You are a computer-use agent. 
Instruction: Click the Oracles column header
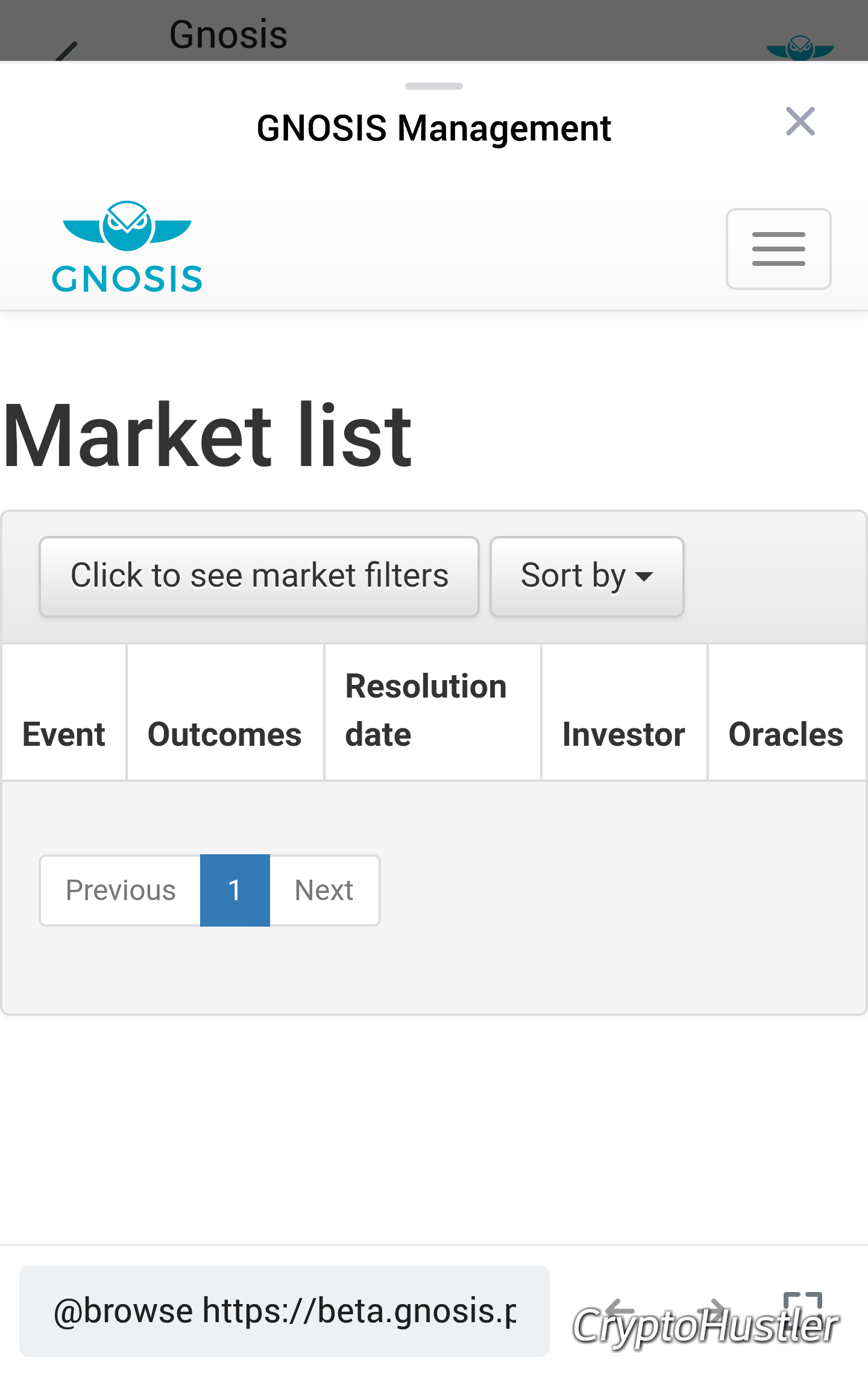click(786, 734)
